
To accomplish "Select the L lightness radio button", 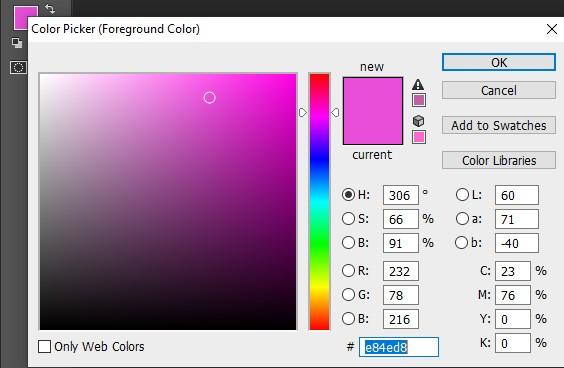I will point(462,195).
